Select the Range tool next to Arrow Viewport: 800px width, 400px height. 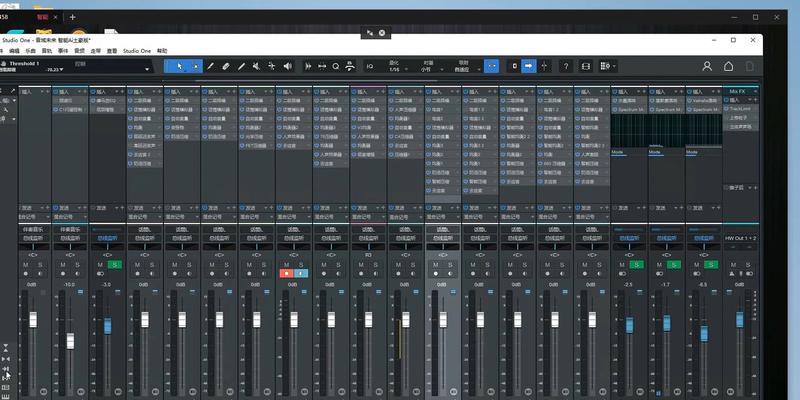click(195, 66)
